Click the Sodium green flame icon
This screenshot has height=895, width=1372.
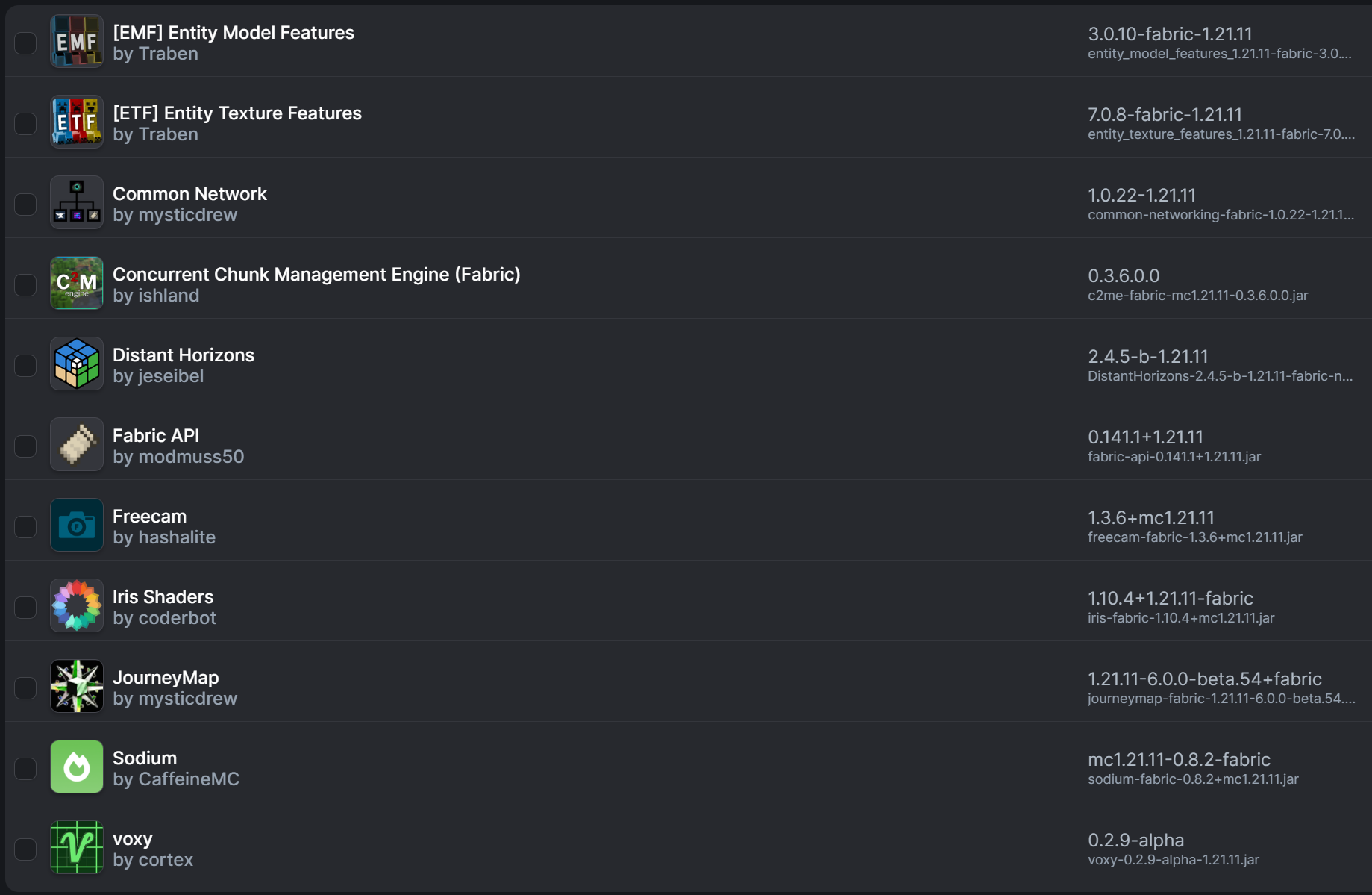pyautogui.click(x=76, y=767)
